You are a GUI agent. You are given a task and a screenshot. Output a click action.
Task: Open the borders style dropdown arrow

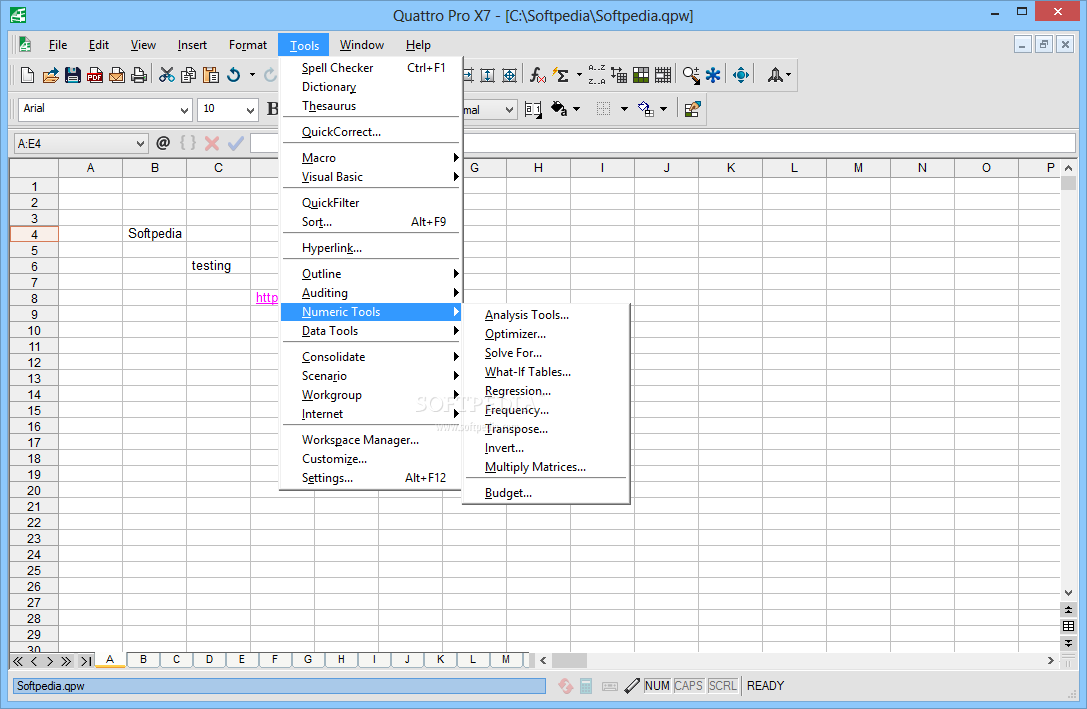coord(624,109)
